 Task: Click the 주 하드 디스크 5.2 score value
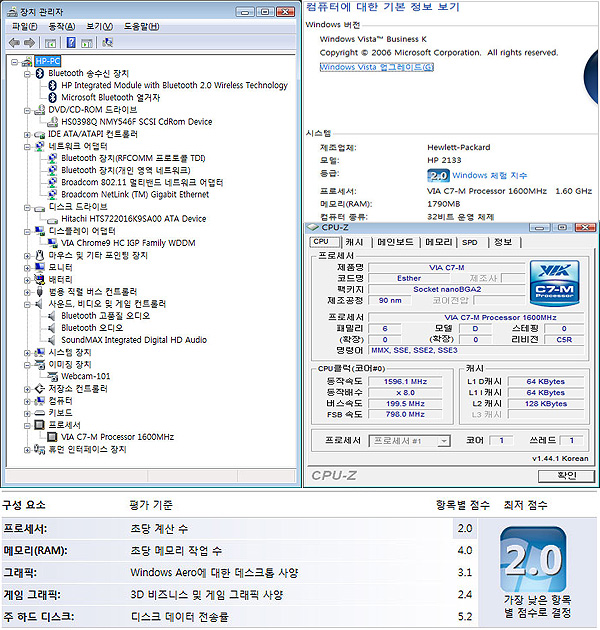465,616
